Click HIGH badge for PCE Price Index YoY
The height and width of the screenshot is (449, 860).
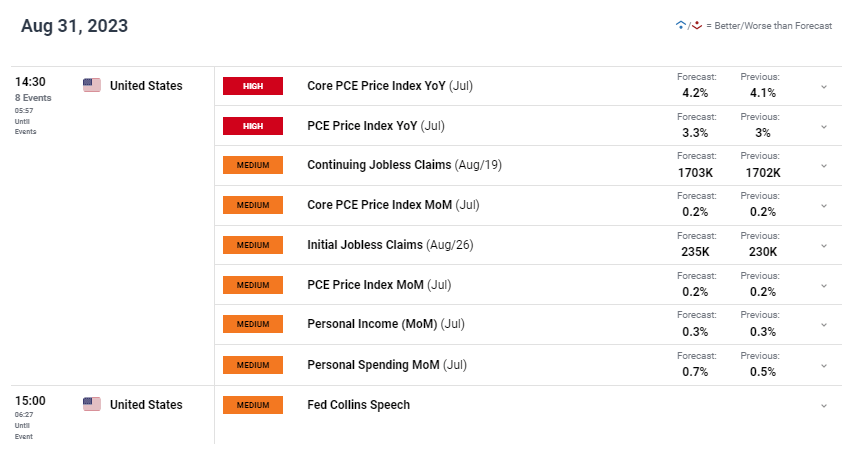(x=253, y=126)
